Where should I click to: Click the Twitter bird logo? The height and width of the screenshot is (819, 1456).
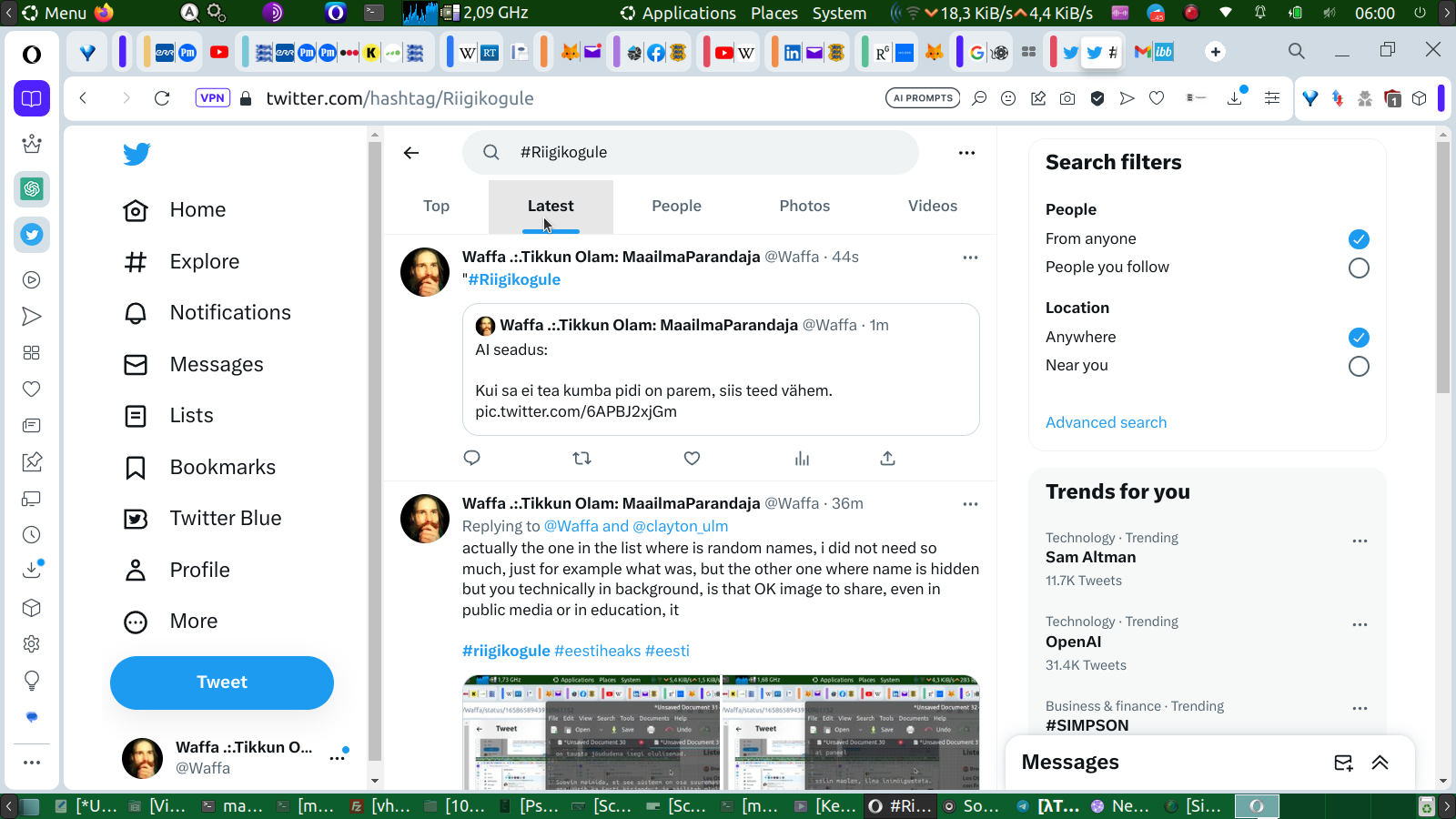(136, 154)
